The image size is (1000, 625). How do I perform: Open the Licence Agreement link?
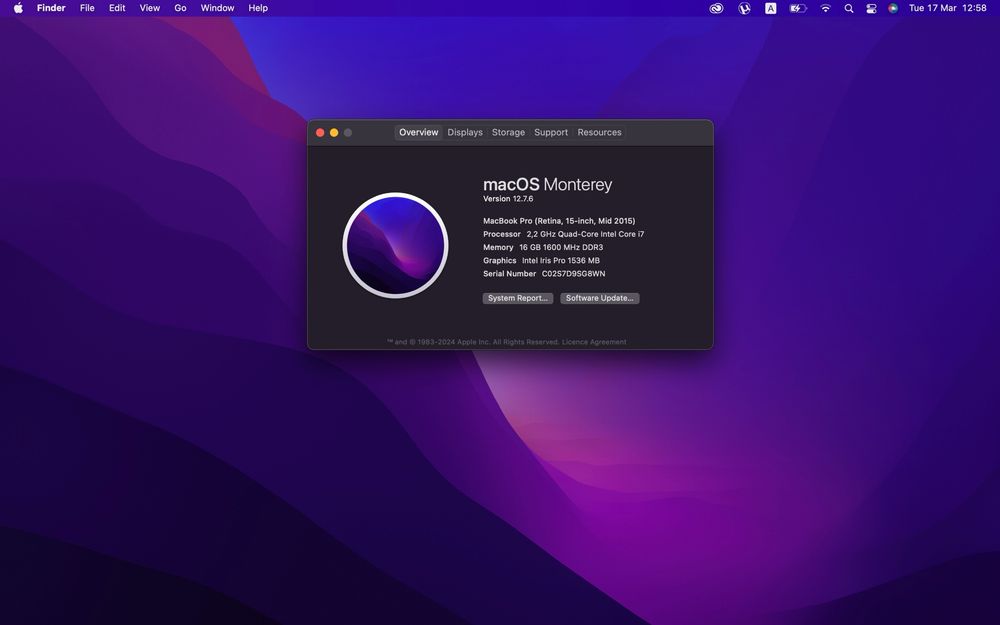(x=594, y=342)
